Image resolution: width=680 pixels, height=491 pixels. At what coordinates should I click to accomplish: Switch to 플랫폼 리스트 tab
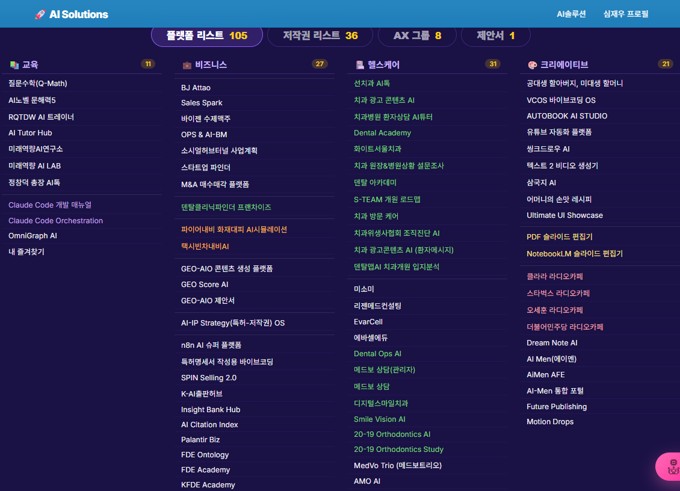pos(207,36)
